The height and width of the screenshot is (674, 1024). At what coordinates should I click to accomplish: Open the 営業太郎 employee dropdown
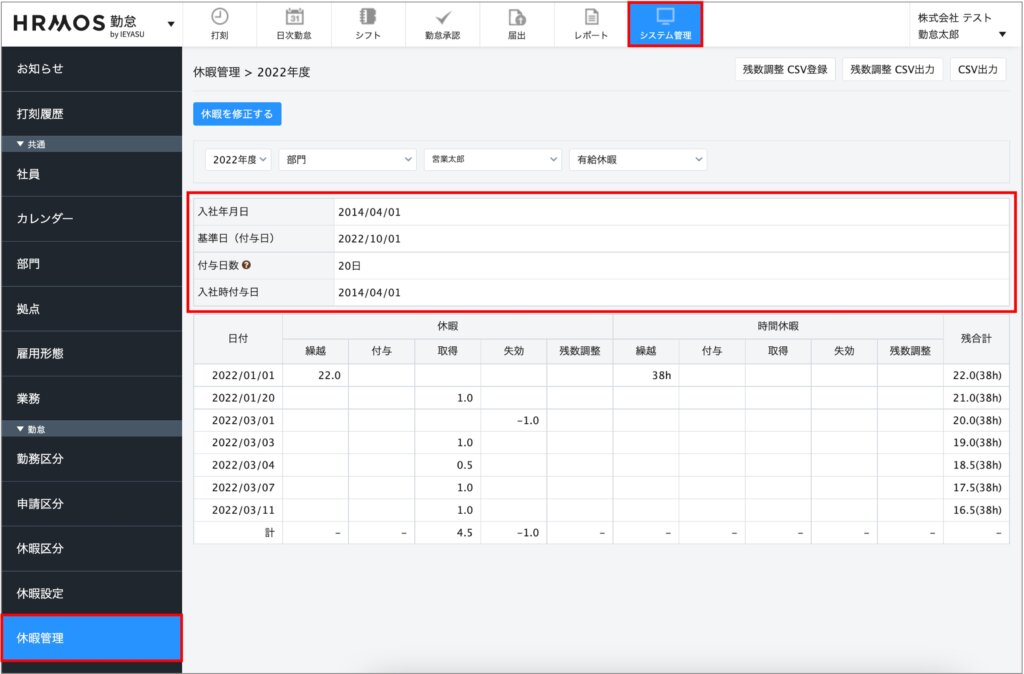click(492, 160)
